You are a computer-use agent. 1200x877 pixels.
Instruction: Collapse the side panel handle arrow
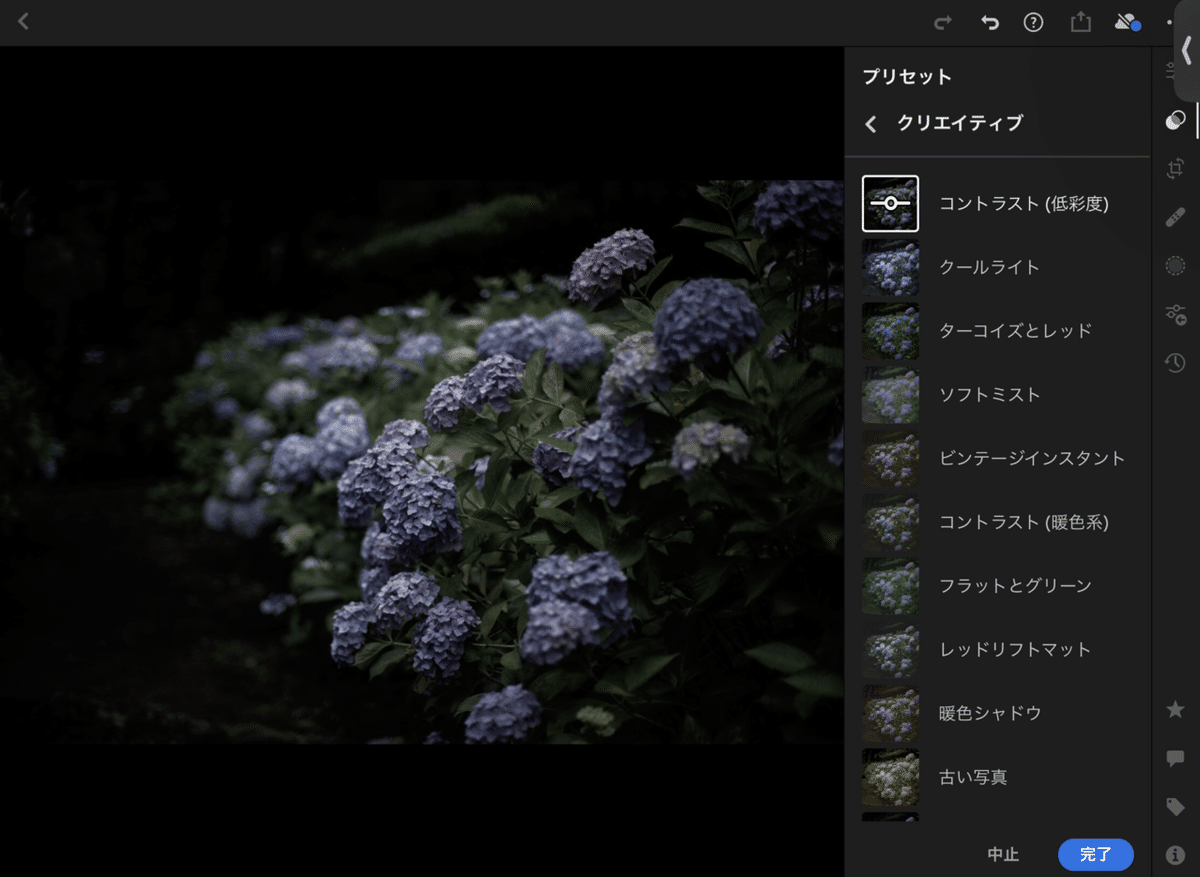tap(1187, 50)
